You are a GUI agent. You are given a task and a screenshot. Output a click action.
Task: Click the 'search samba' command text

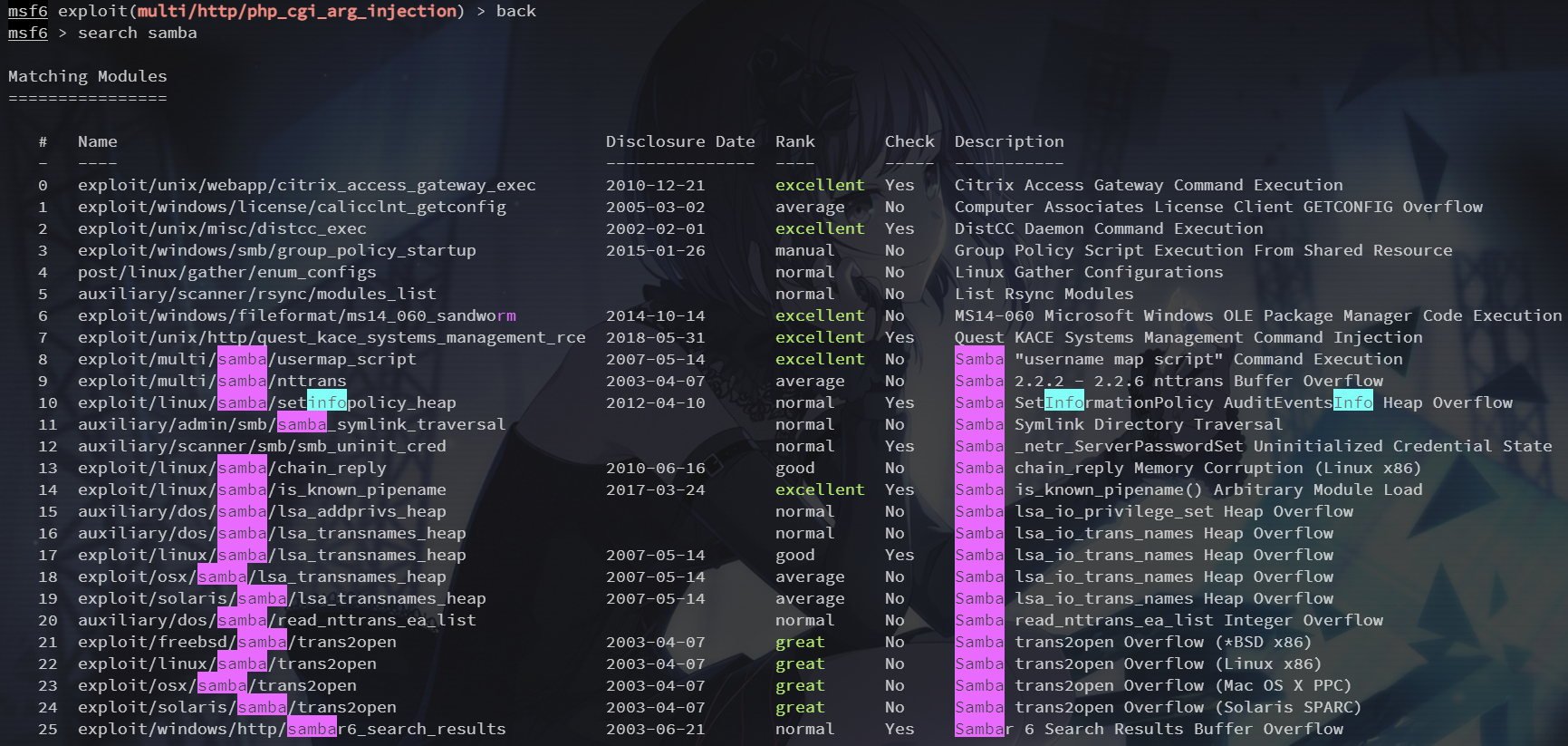137,33
